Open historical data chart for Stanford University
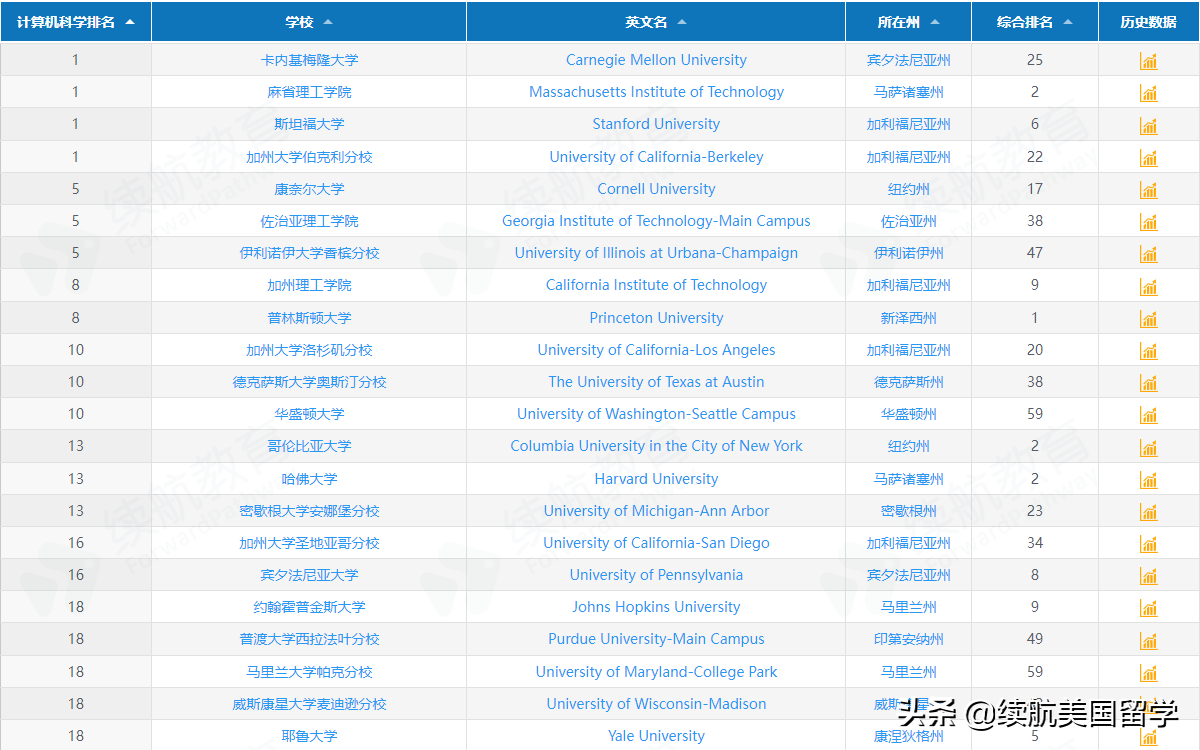The height and width of the screenshot is (750, 1200). [x=1148, y=124]
